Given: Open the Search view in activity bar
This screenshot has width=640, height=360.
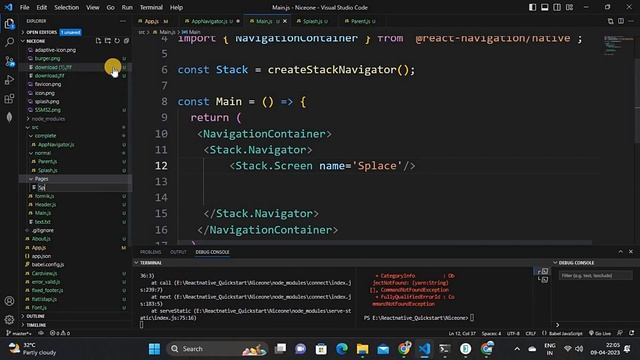Looking at the screenshot, I should [9, 42].
